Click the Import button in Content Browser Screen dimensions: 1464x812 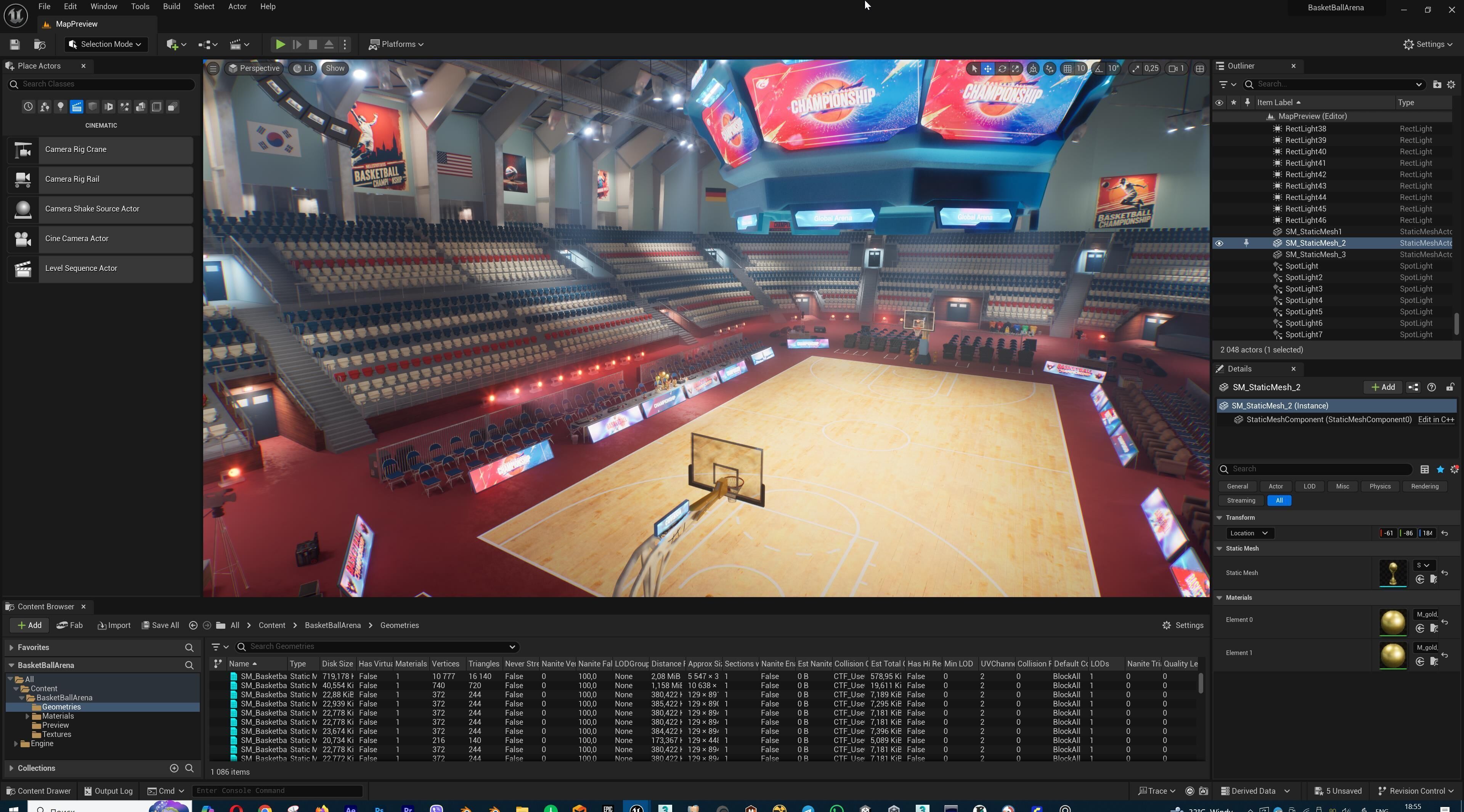pyautogui.click(x=114, y=625)
